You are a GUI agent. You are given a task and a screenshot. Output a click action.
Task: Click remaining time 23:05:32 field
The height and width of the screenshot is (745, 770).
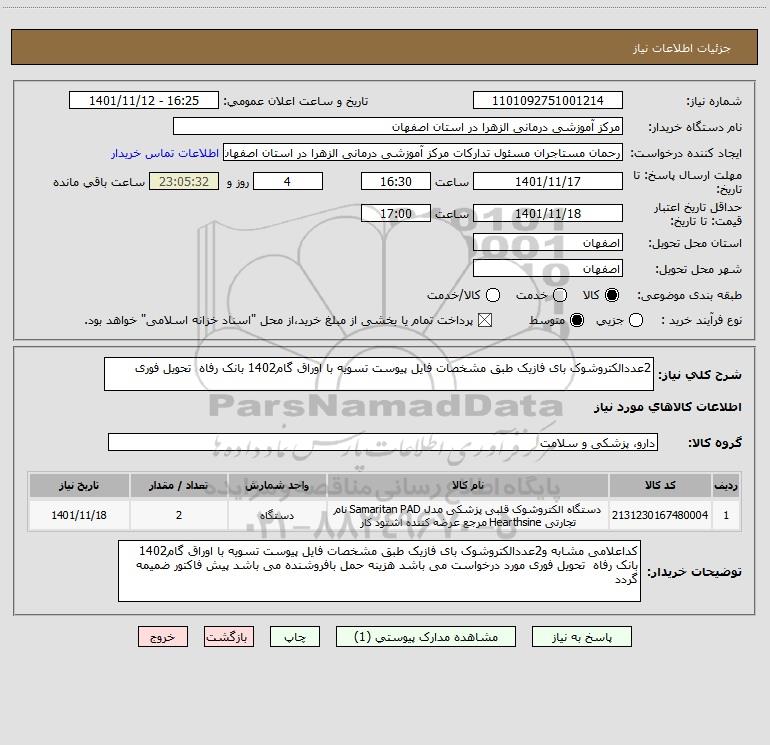pyautogui.click(x=184, y=181)
